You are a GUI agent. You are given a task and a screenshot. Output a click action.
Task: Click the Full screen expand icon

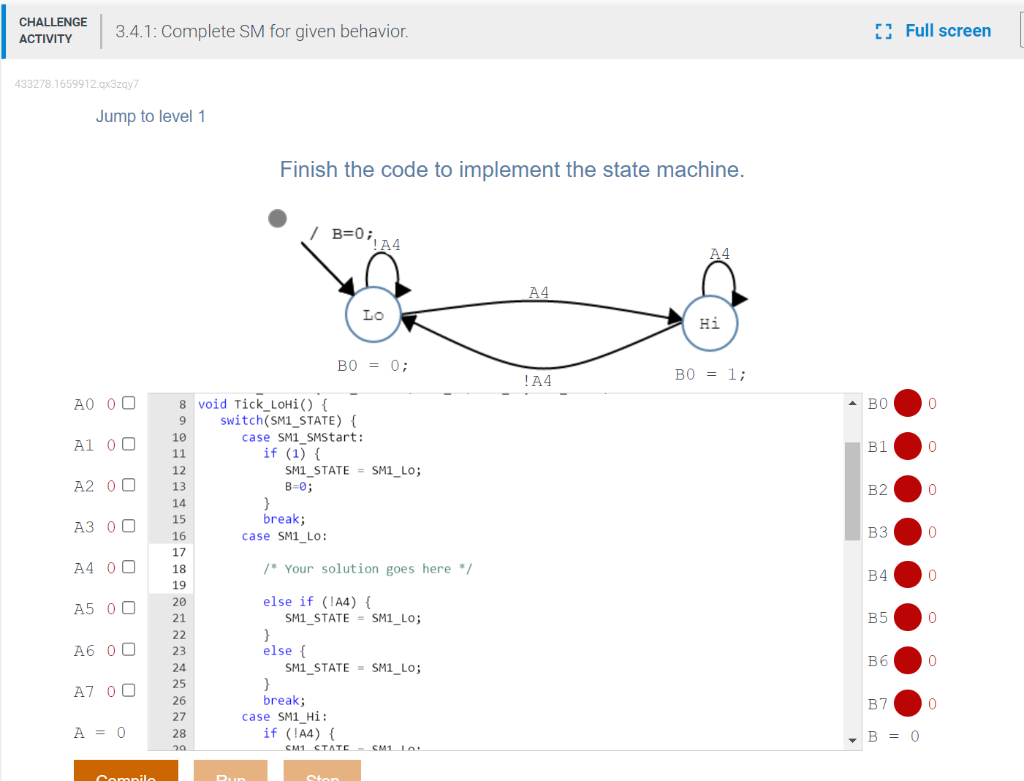point(884,31)
